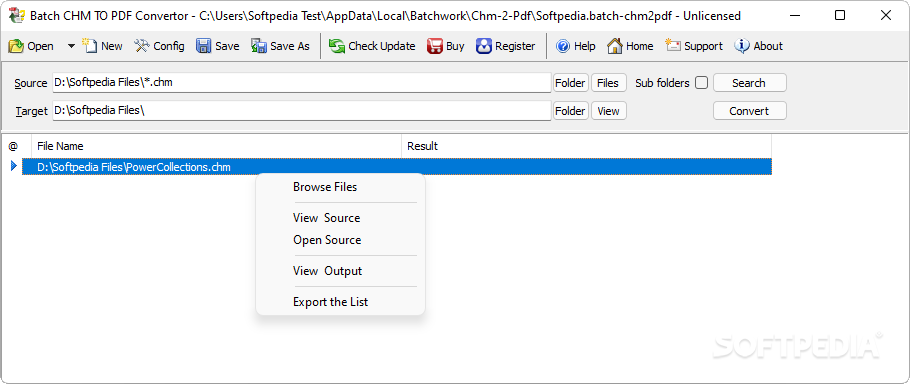The image size is (910, 384).
Task: Click the Open folder icon in toolbar
Action: pos(16,46)
